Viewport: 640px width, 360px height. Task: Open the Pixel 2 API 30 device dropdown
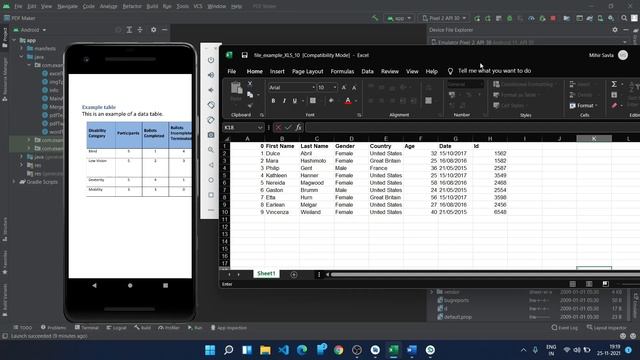coord(444,18)
